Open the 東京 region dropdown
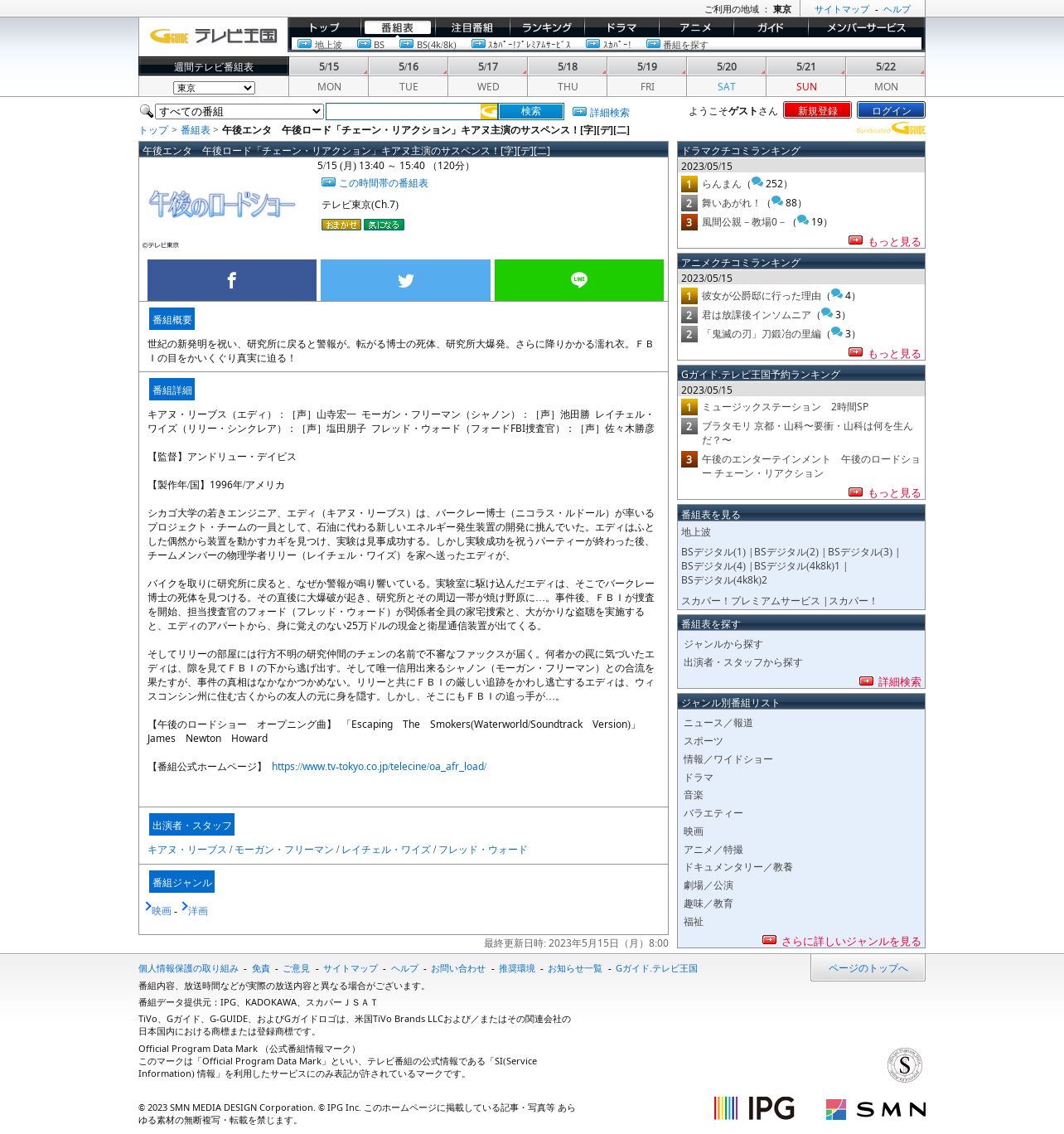The height and width of the screenshot is (1134, 1064). tap(214, 88)
